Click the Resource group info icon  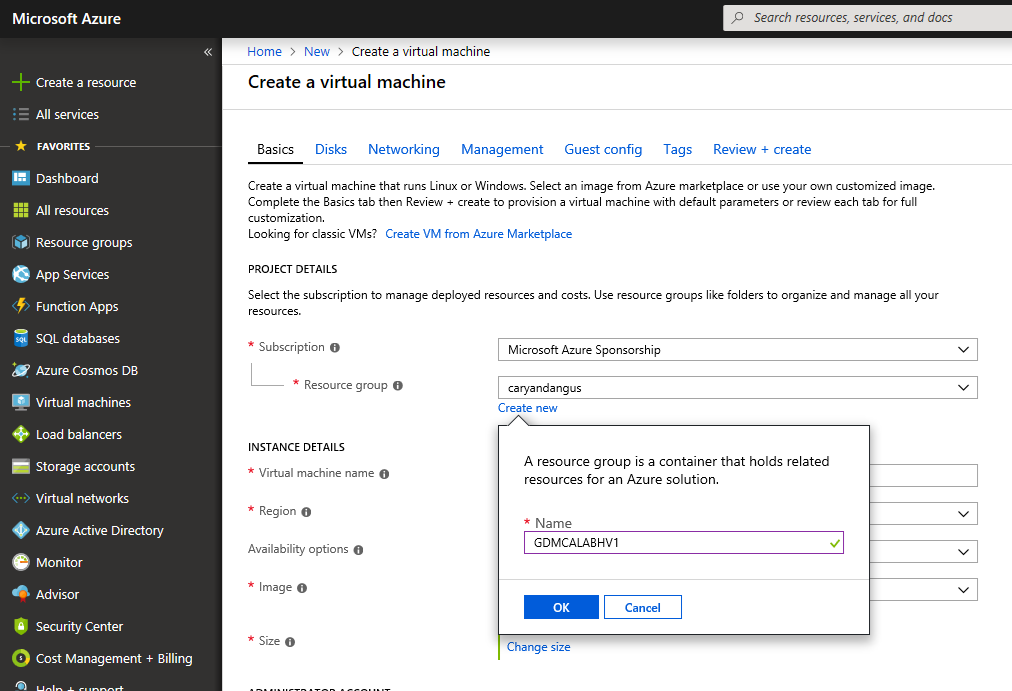click(x=398, y=386)
